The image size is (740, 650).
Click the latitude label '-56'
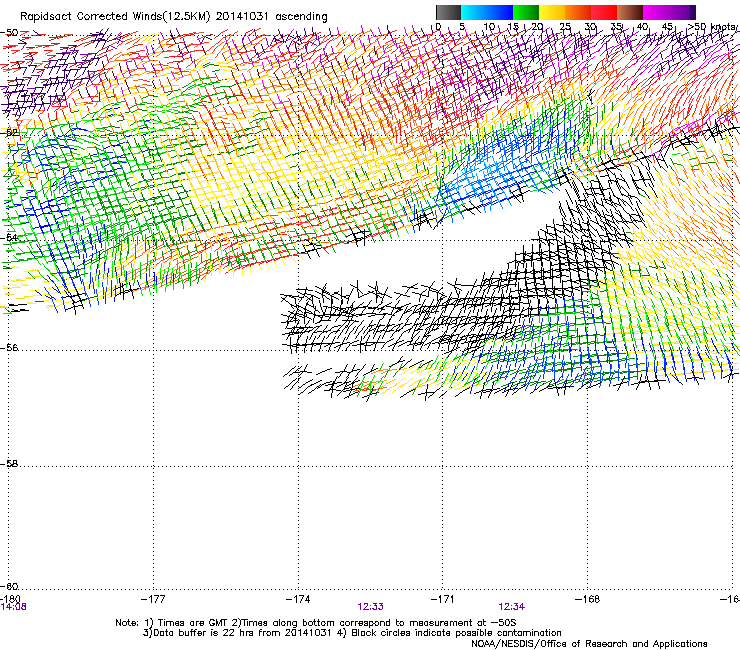tap(9, 347)
